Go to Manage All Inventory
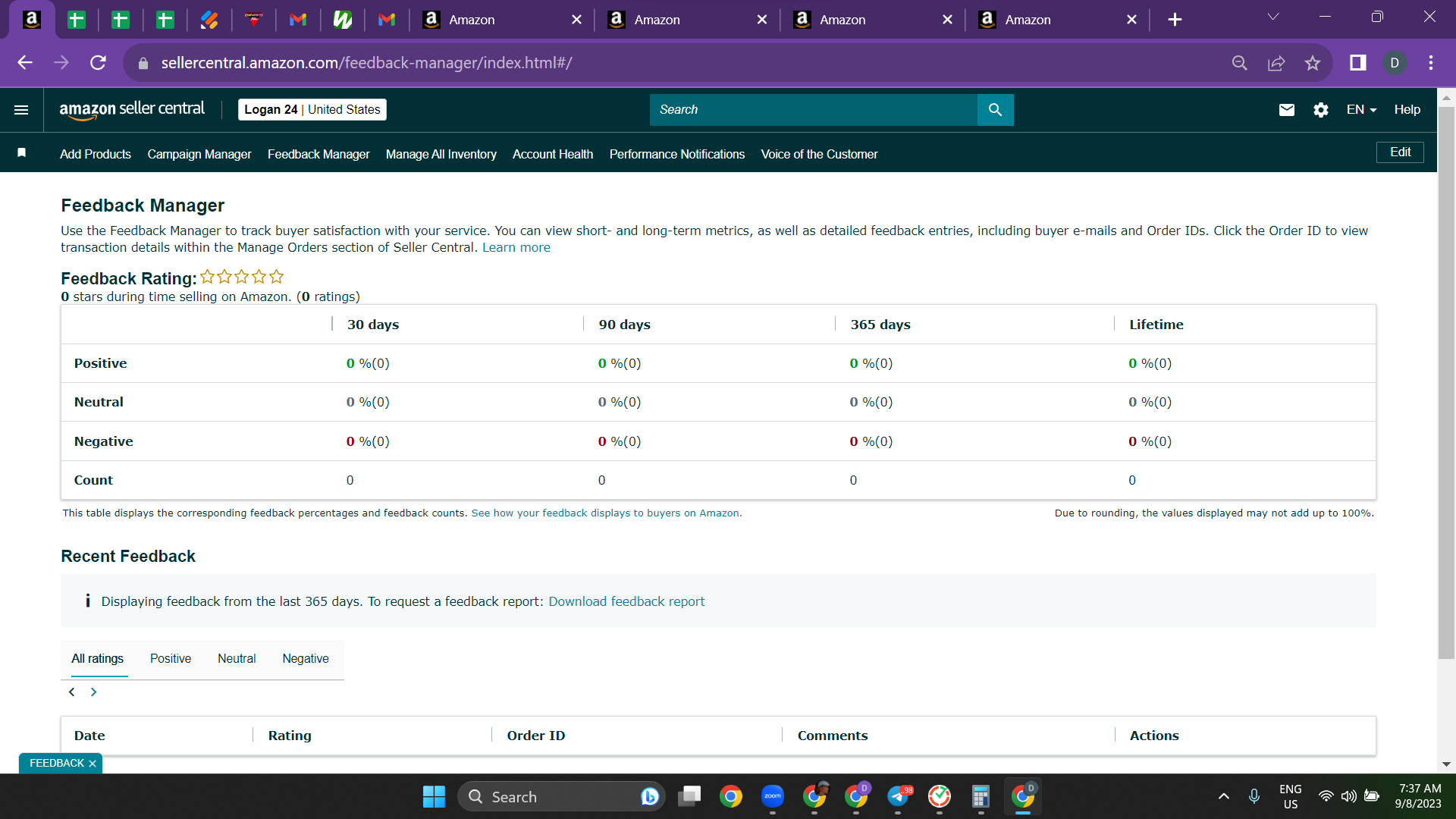The width and height of the screenshot is (1456, 819). click(x=441, y=154)
